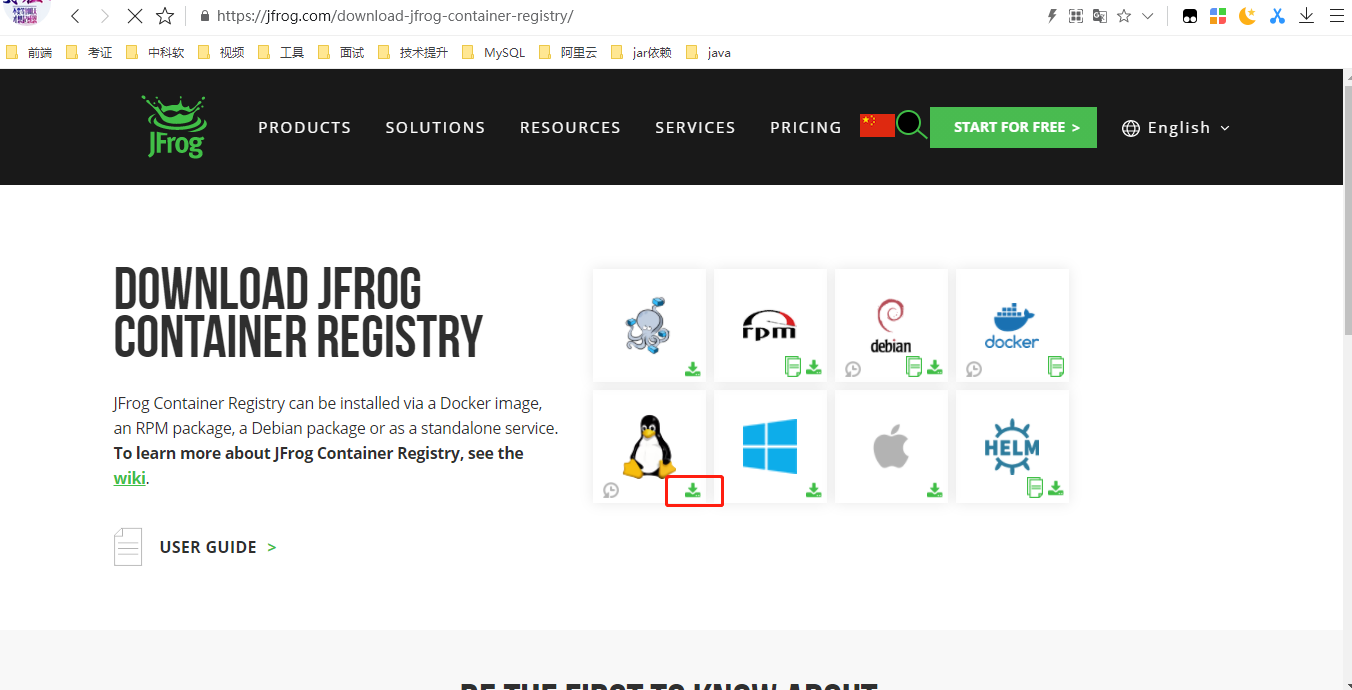The width and height of the screenshot is (1352, 690).
Task: Stop page loading with X button
Action: coord(134,16)
